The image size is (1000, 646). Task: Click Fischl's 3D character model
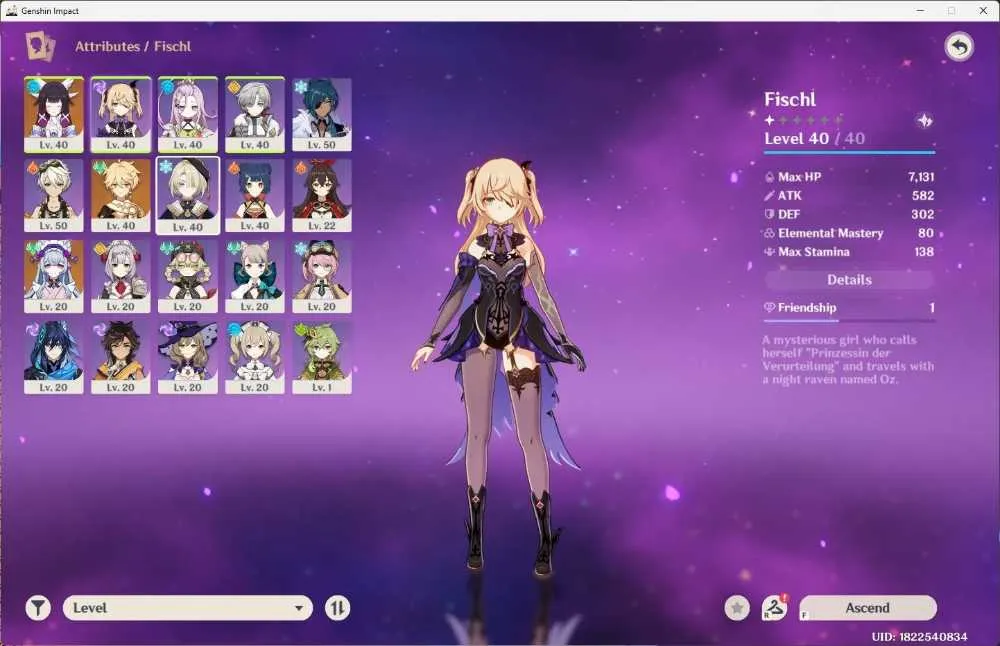pos(502,367)
